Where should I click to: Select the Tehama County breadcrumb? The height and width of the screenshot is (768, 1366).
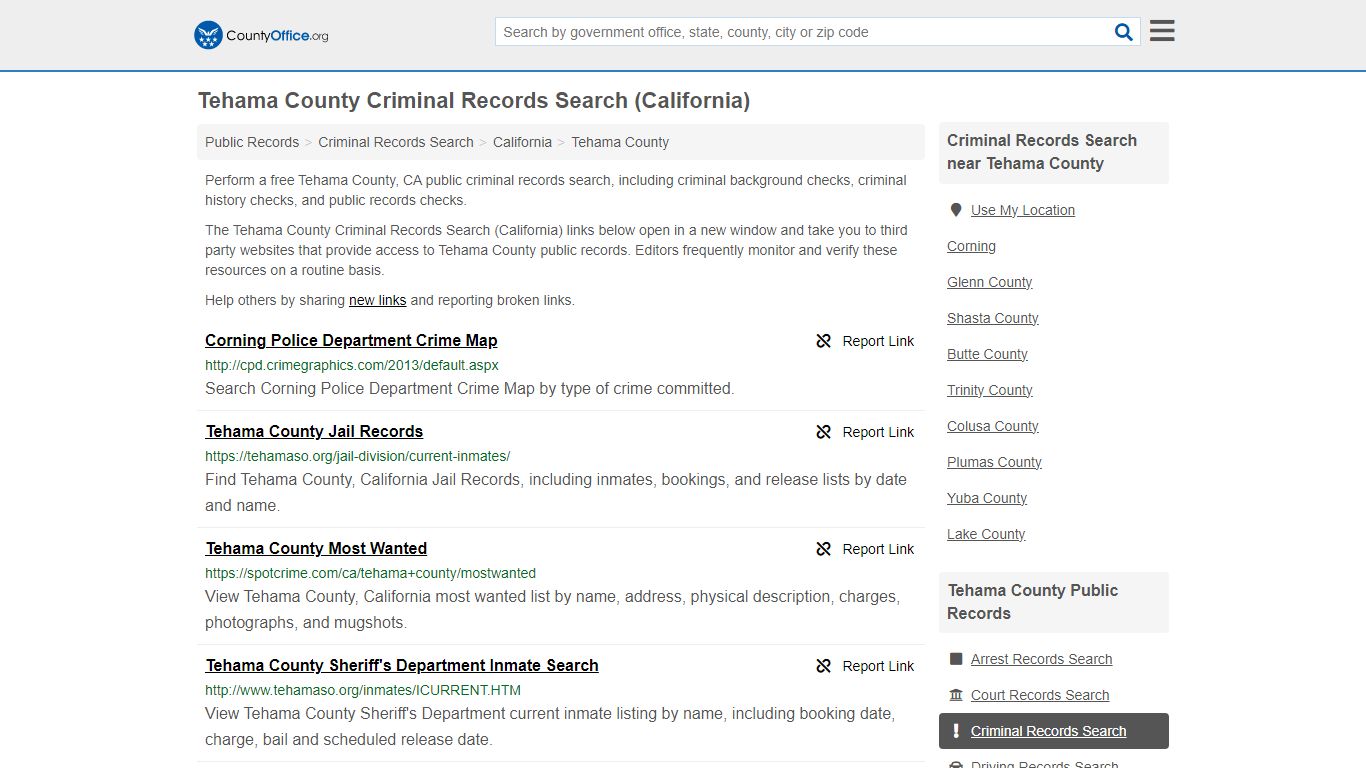coord(620,142)
